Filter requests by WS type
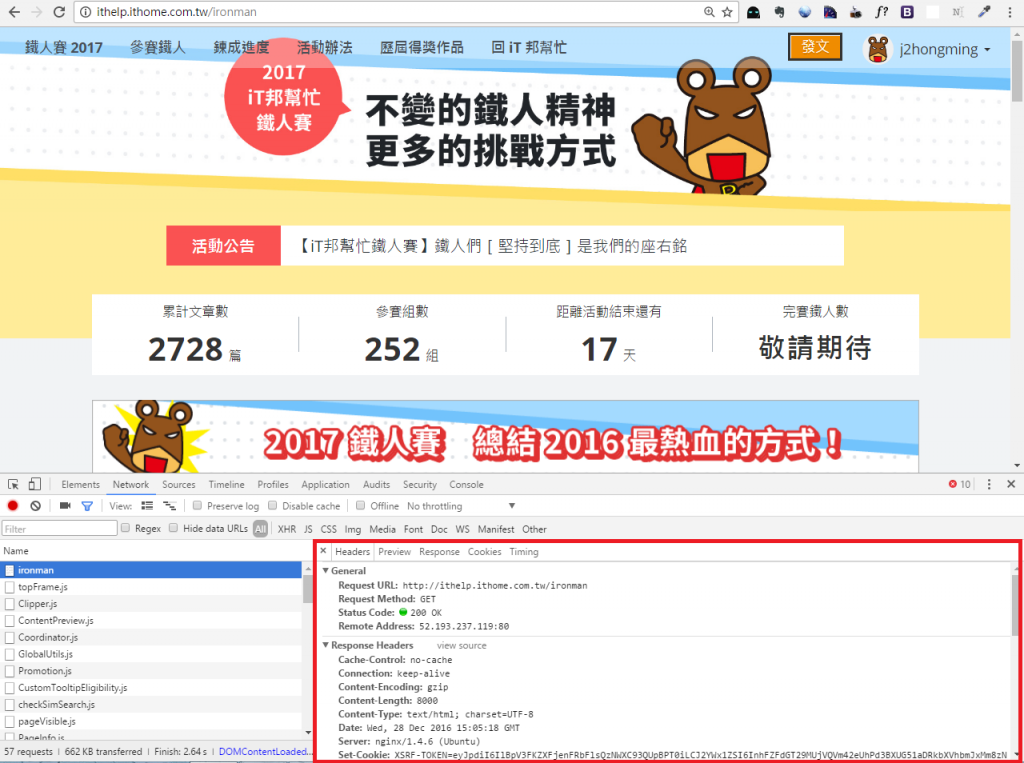Screen dimensions: 1024x763 462,529
